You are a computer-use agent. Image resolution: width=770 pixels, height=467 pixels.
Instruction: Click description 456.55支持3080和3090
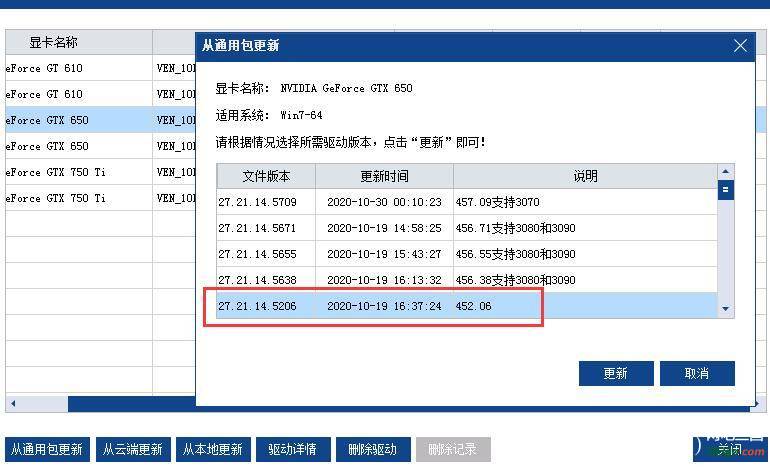(x=515, y=254)
